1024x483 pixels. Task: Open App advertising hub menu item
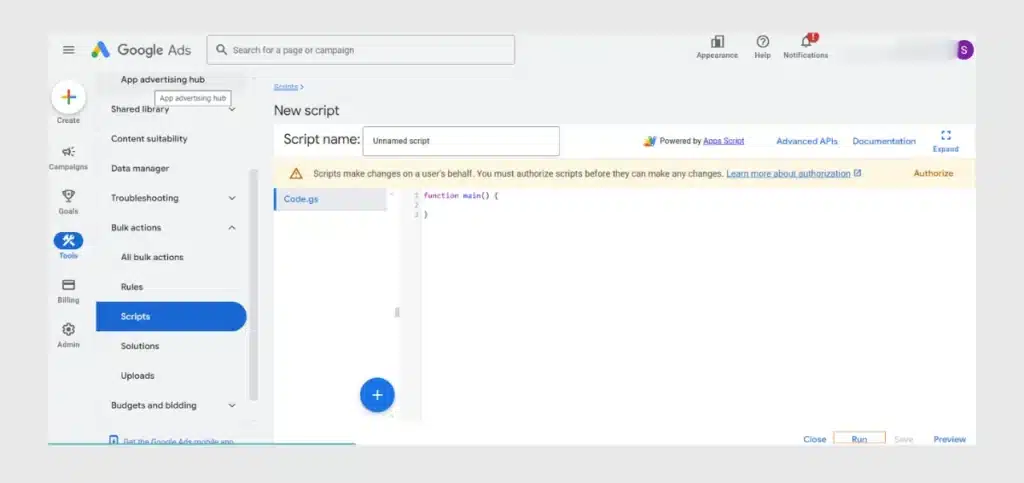point(163,80)
